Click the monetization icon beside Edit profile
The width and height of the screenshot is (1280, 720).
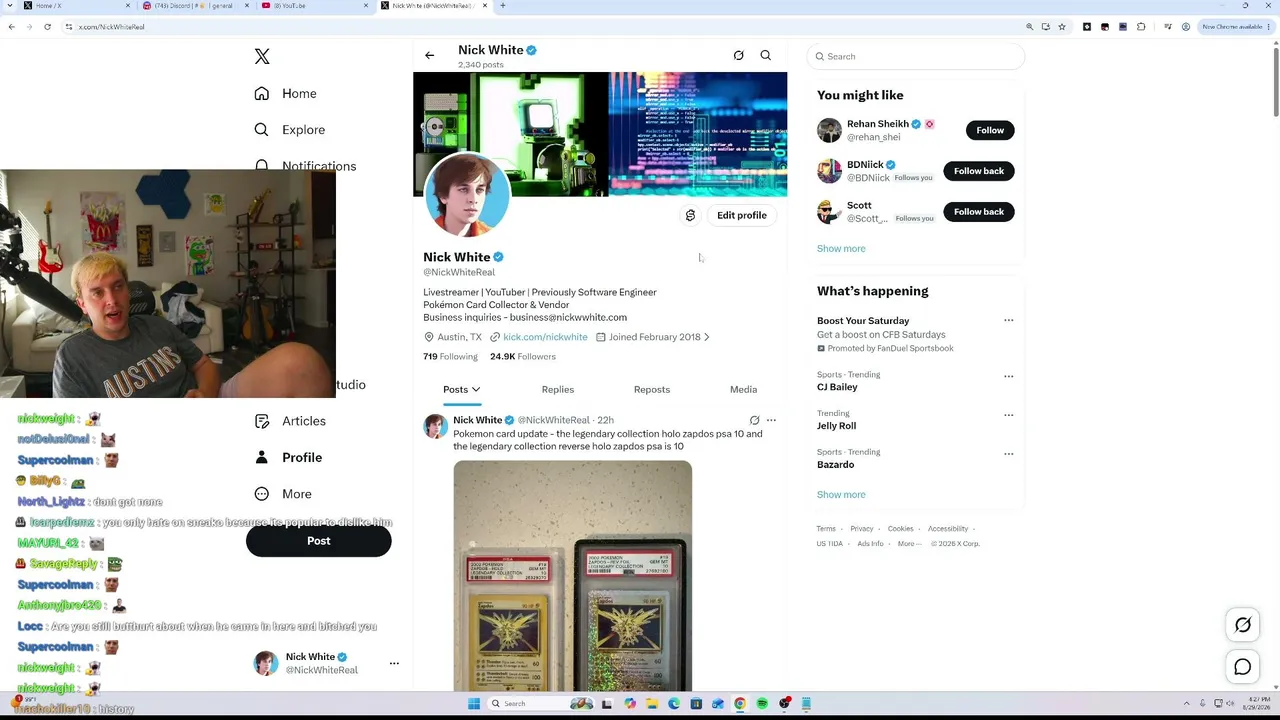[690, 215]
